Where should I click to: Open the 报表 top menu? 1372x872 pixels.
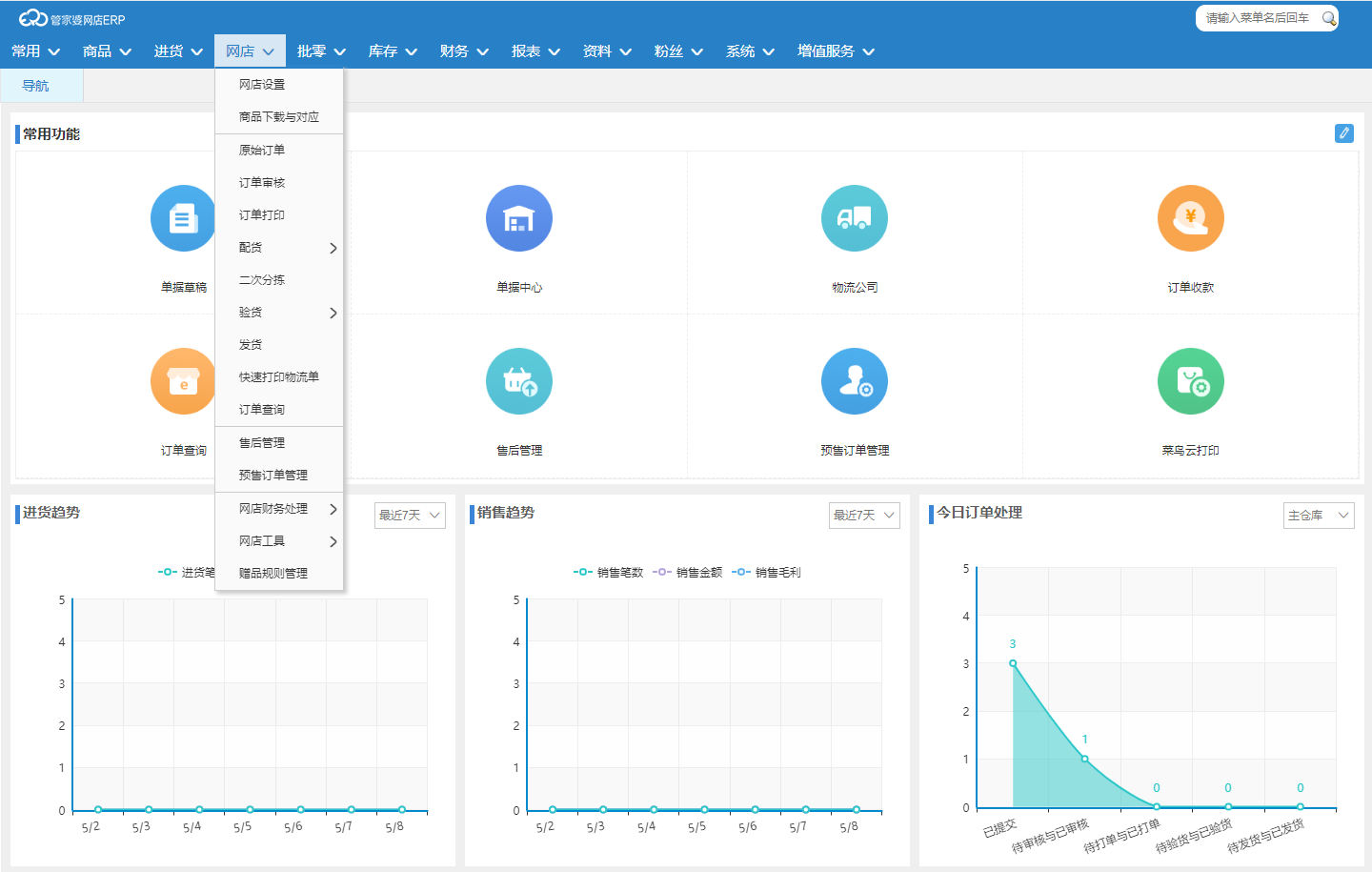[536, 51]
